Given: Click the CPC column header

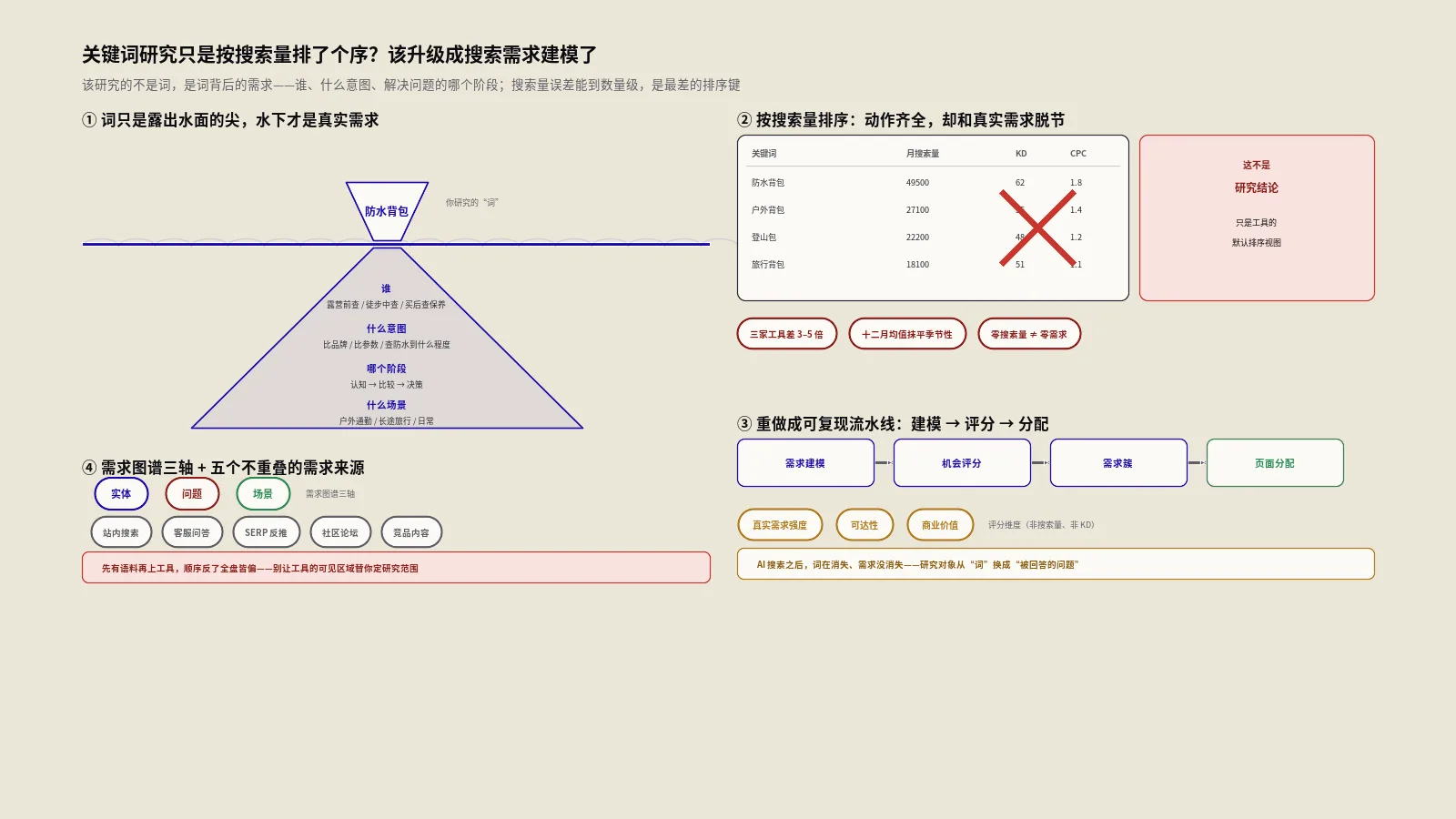Looking at the screenshot, I should 1078,154.
